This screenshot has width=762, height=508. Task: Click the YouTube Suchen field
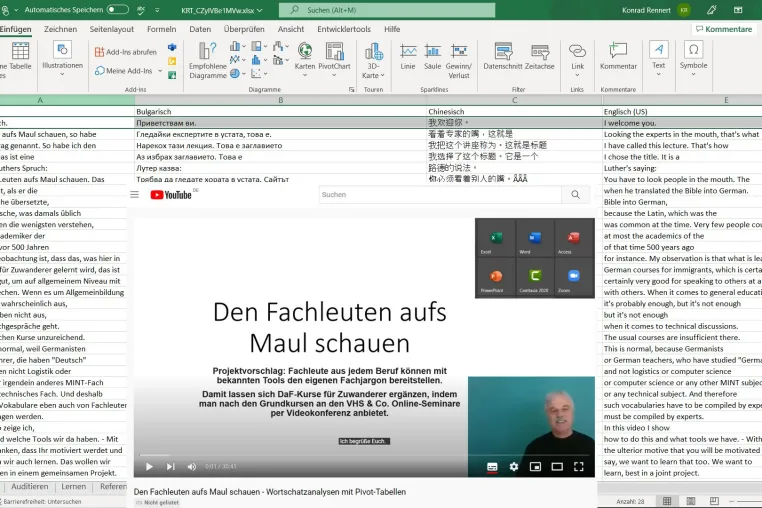[x=440, y=194]
